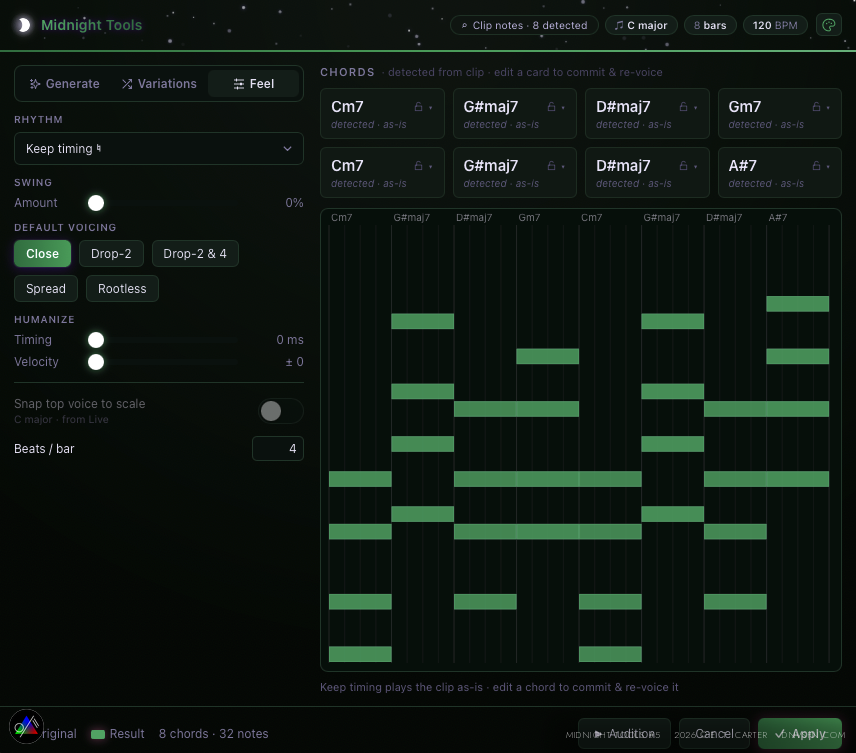
Task: Toggle Snap top voice to scale switch
Action: click(x=281, y=411)
